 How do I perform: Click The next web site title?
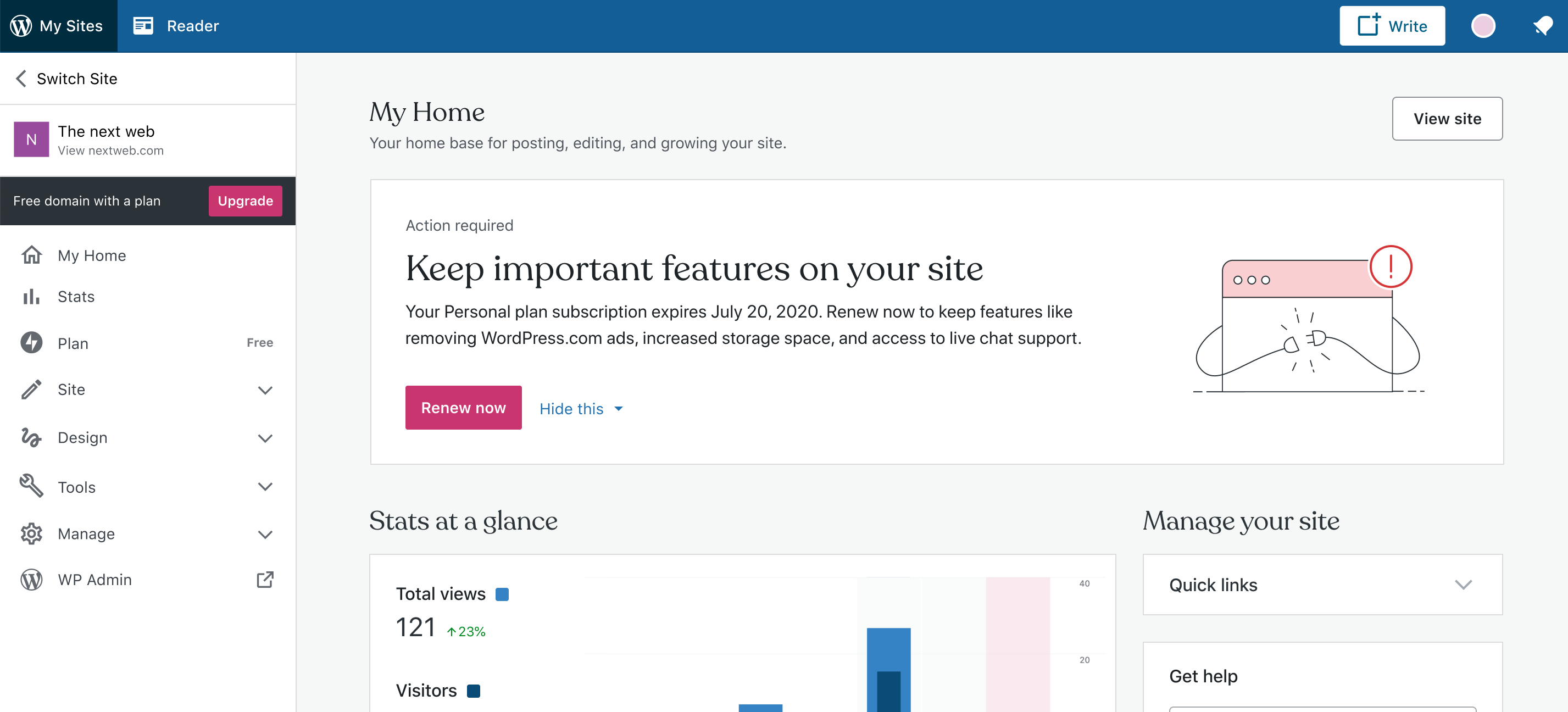[106, 131]
